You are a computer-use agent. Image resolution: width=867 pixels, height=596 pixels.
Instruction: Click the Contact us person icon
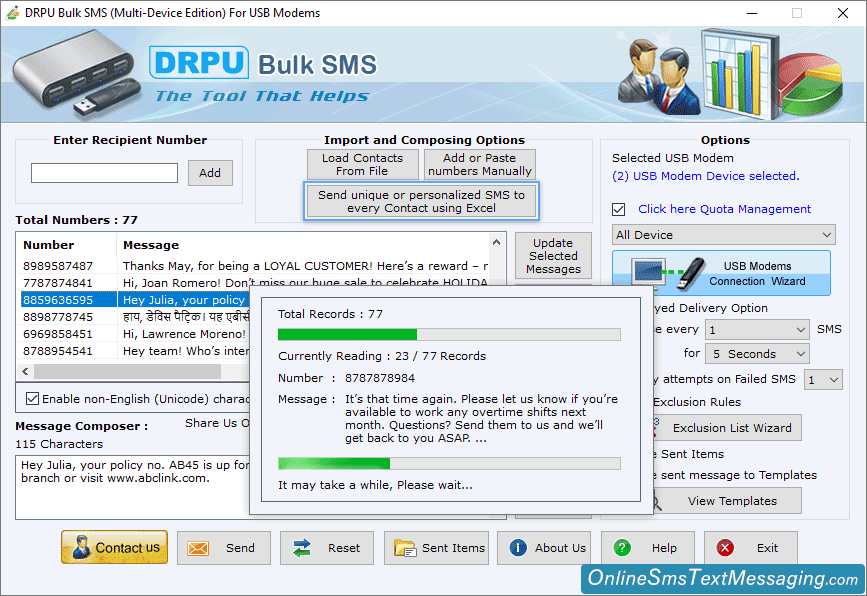(x=81, y=547)
